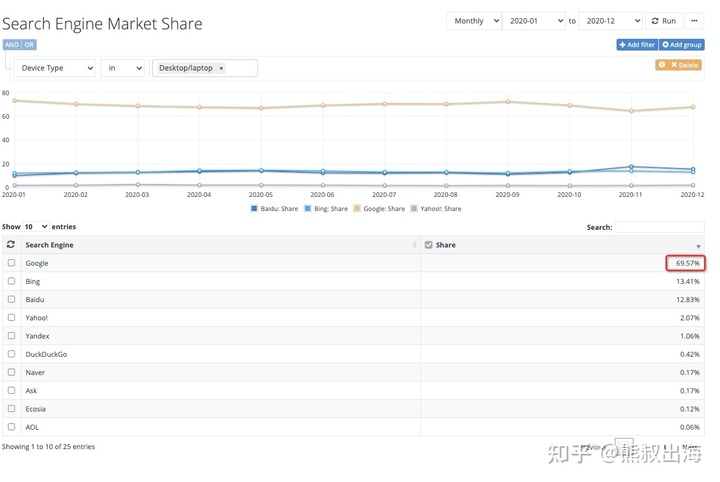Click Baidu's 12.83% share value
720x482 pixels.
[687, 300]
